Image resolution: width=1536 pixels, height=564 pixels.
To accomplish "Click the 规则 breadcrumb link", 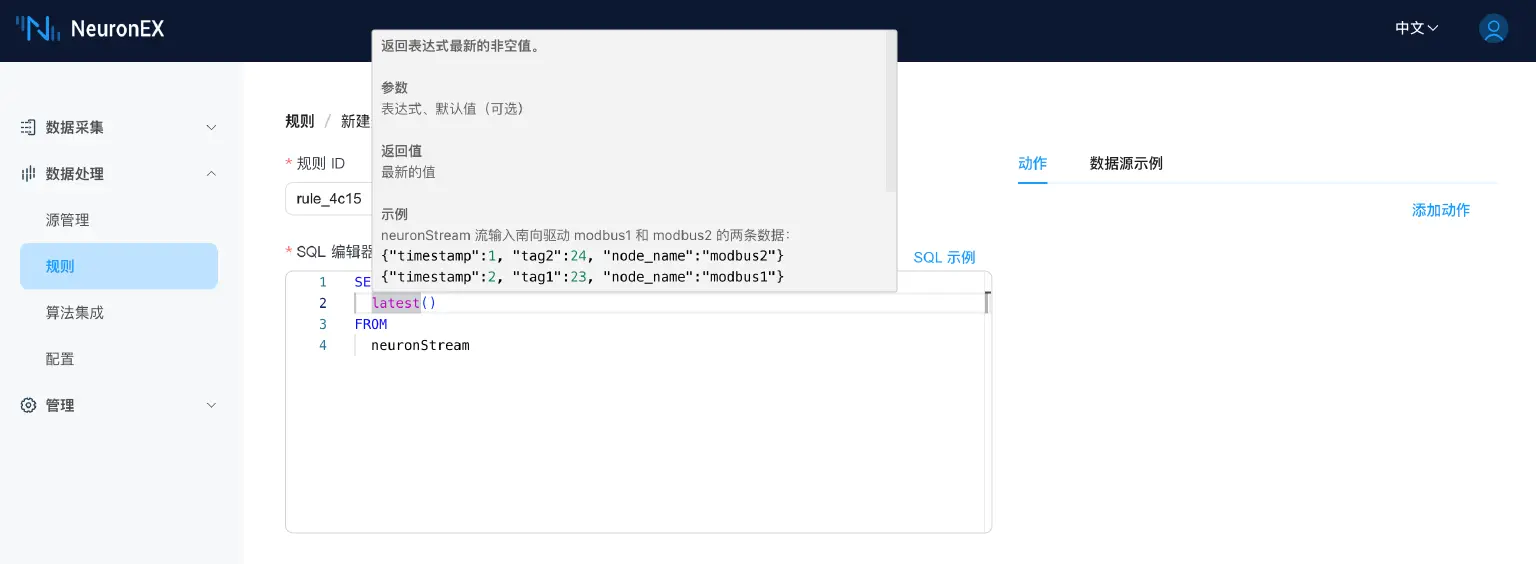I will [x=299, y=121].
